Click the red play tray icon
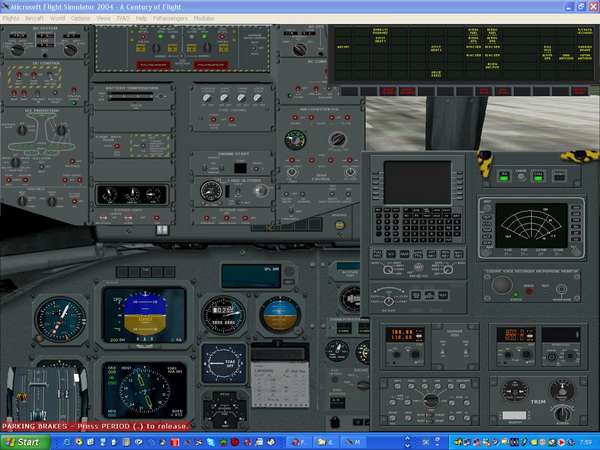 pos(561,442)
